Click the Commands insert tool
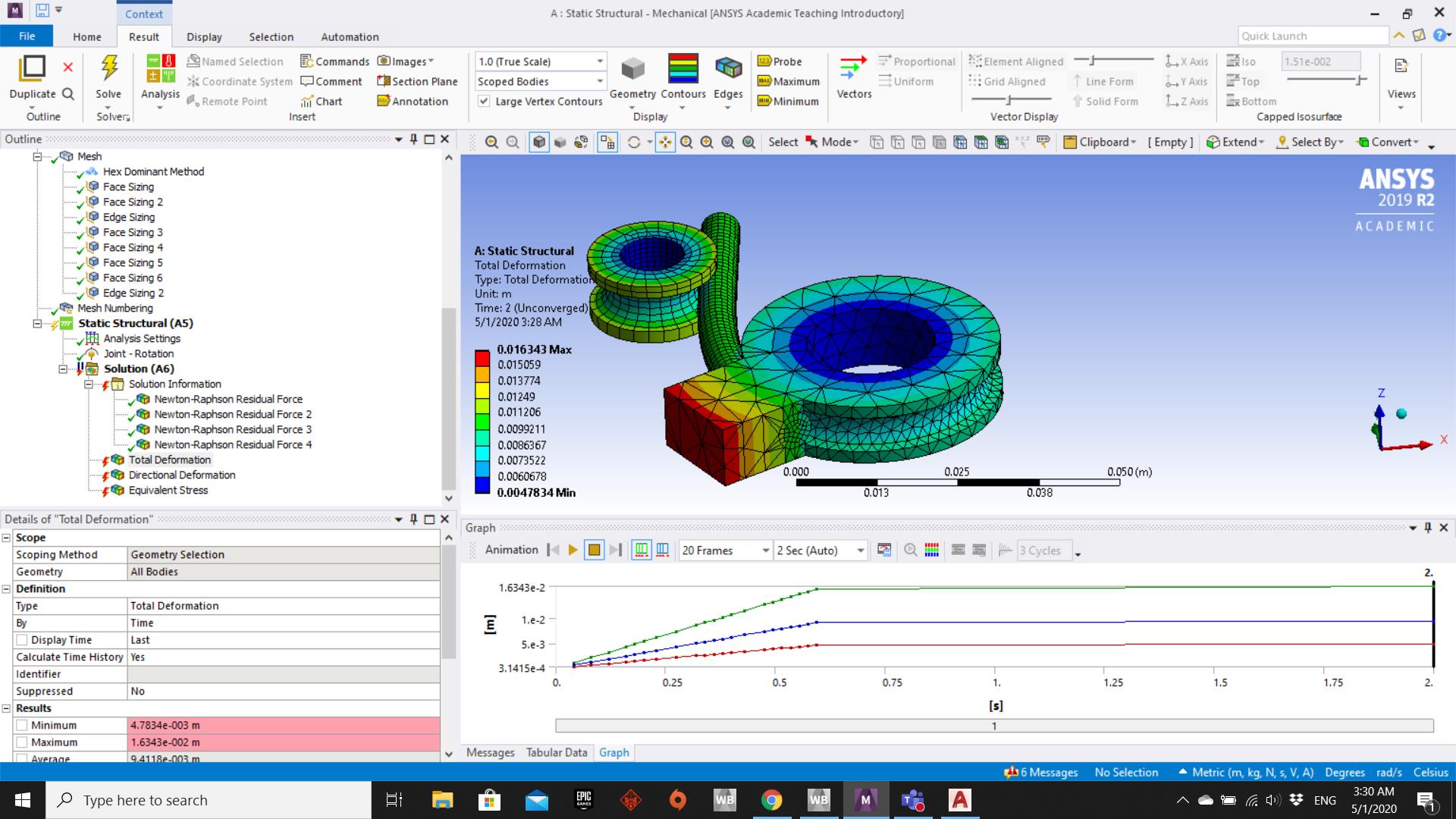 tap(334, 61)
